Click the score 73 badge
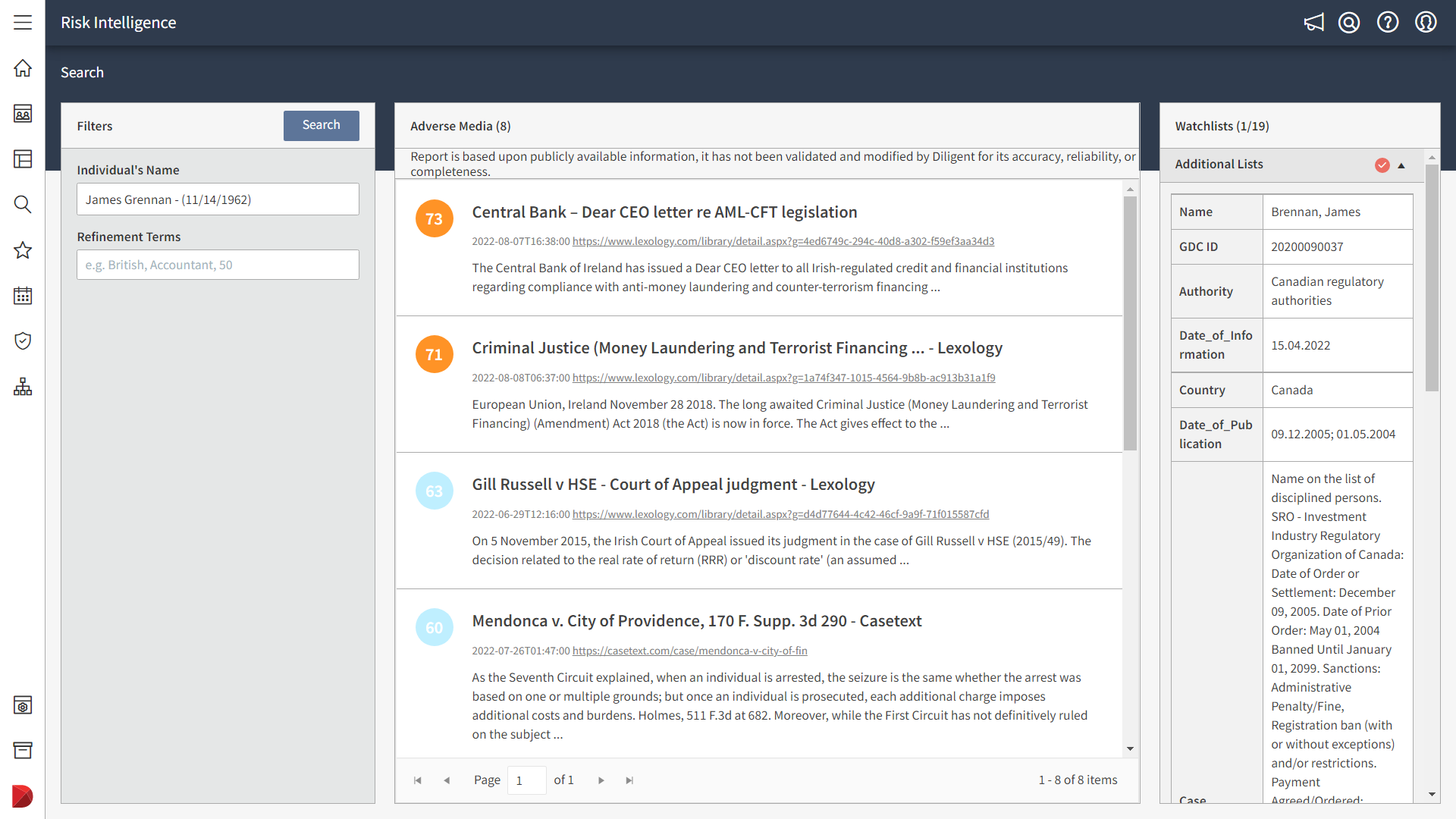Image resolution: width=1456 pixels, height=819 pixels. coord(435,218)
